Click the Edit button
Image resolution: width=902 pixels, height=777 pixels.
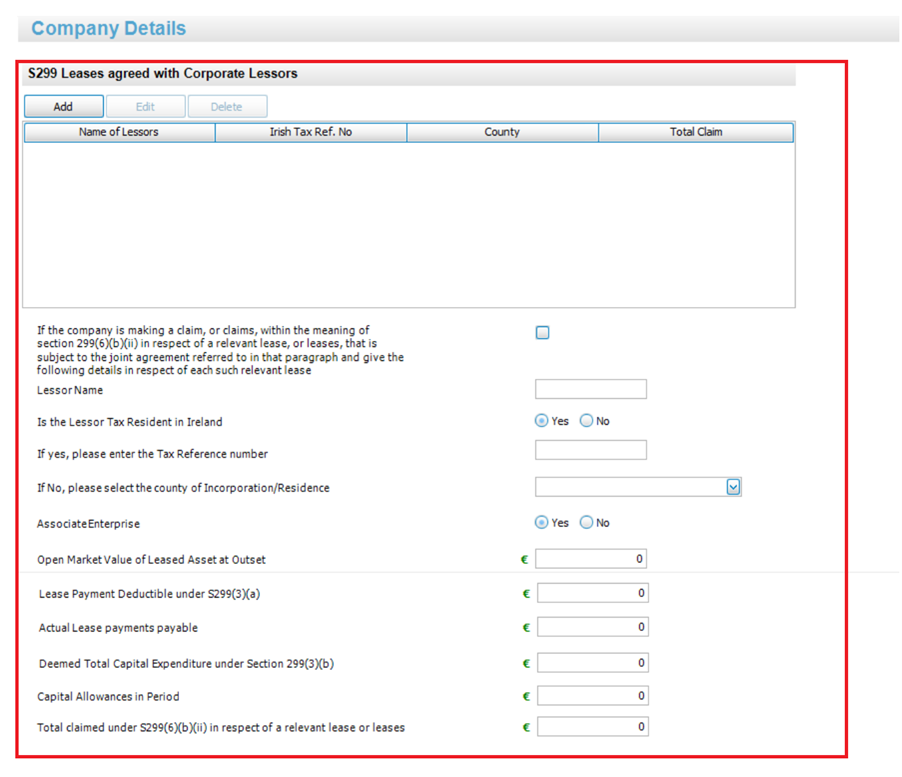[146, 106]
